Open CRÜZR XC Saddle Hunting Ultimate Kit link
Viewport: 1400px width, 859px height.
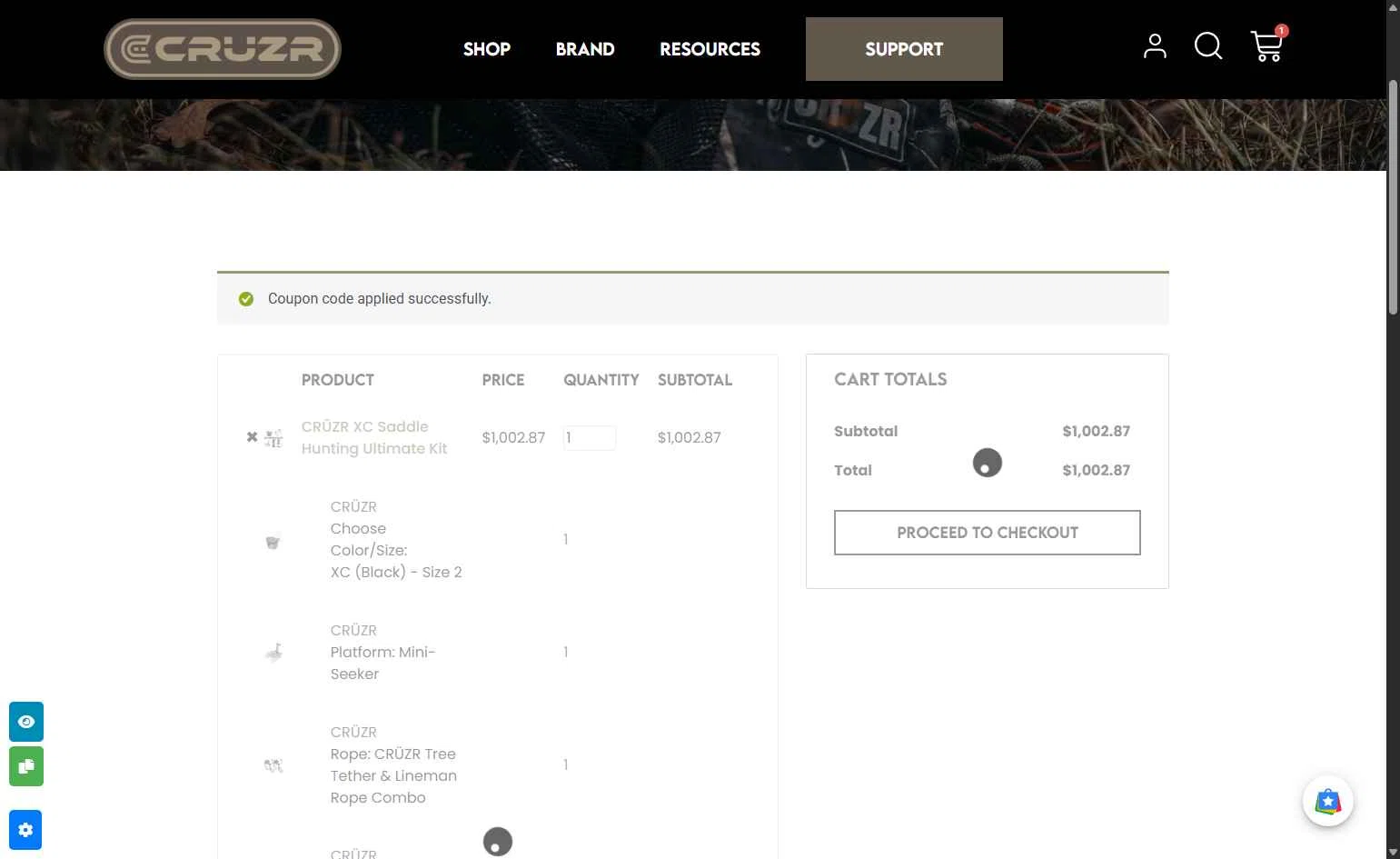tap(374, 437)
